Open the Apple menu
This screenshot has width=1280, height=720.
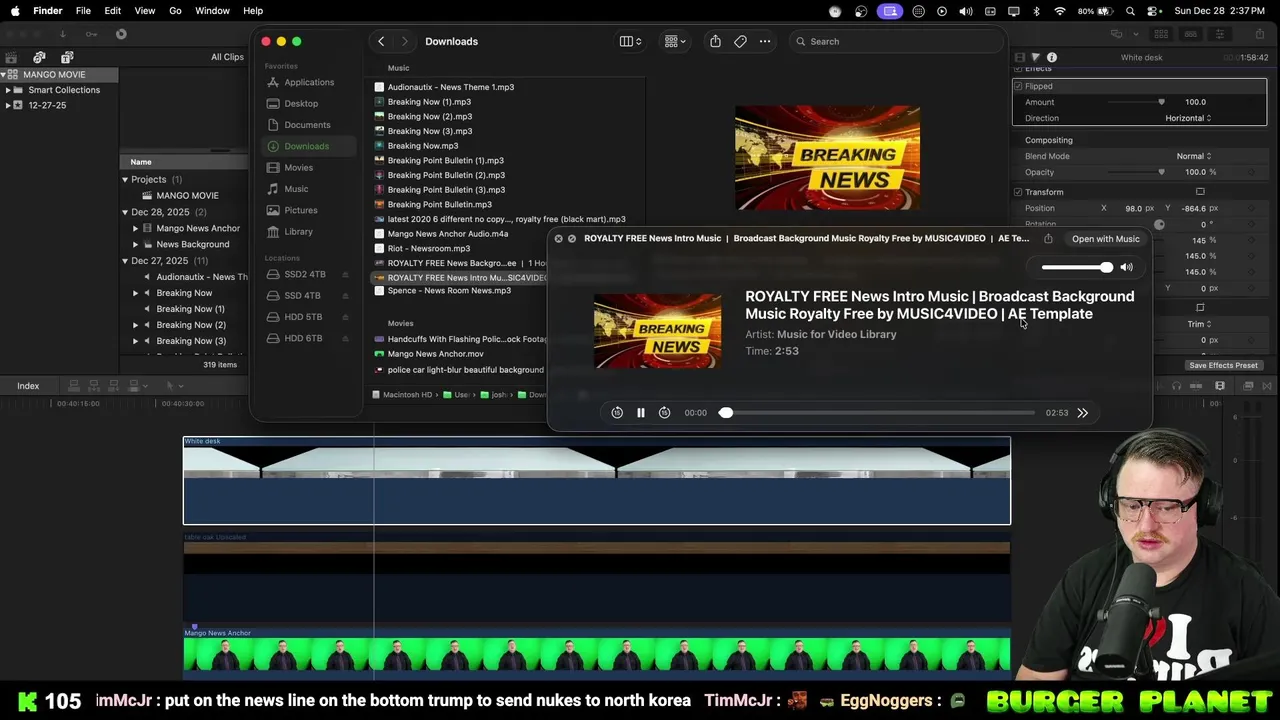click(15, 11)
